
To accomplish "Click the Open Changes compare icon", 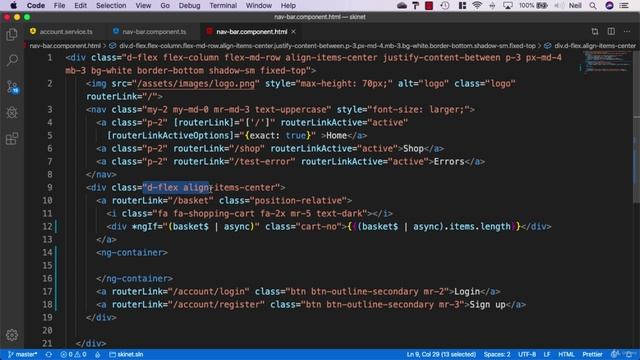I will point(595,31).
